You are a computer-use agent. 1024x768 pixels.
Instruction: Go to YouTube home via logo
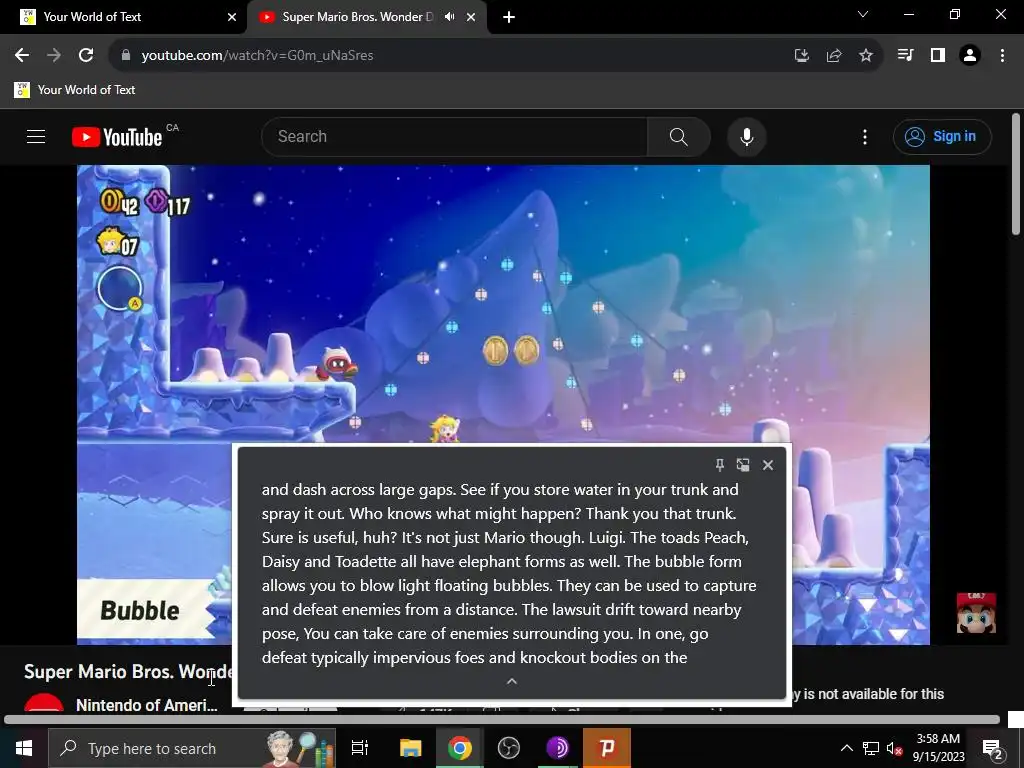[117, 137]
